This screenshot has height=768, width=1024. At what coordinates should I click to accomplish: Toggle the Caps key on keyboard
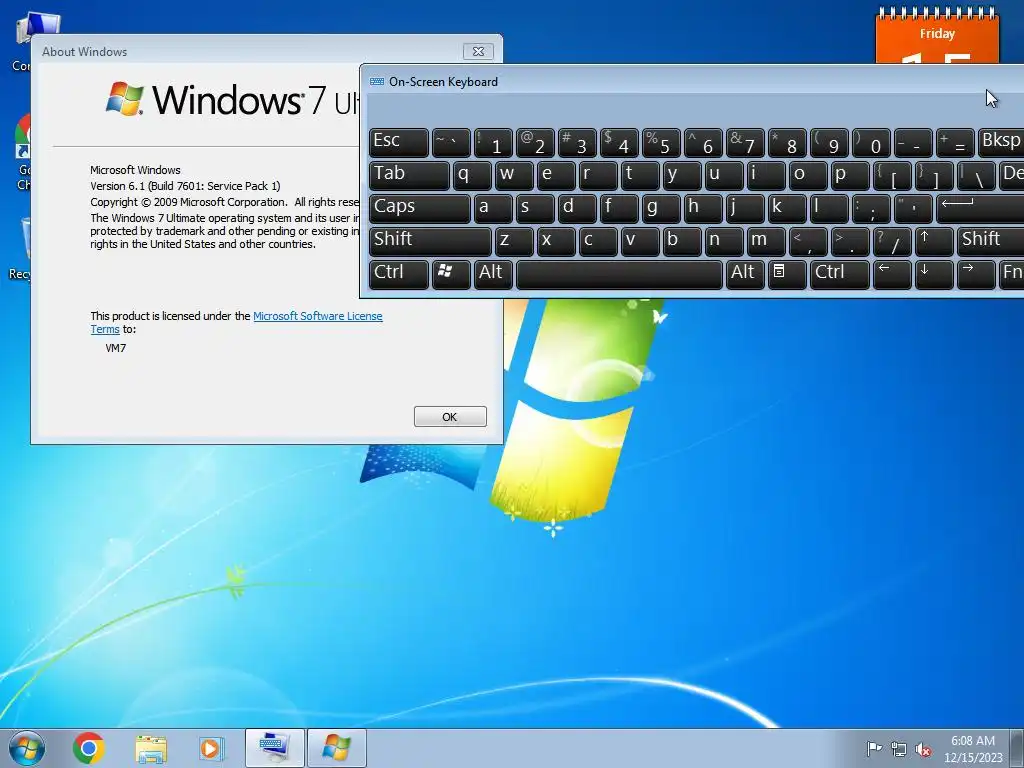coord(419,209)
